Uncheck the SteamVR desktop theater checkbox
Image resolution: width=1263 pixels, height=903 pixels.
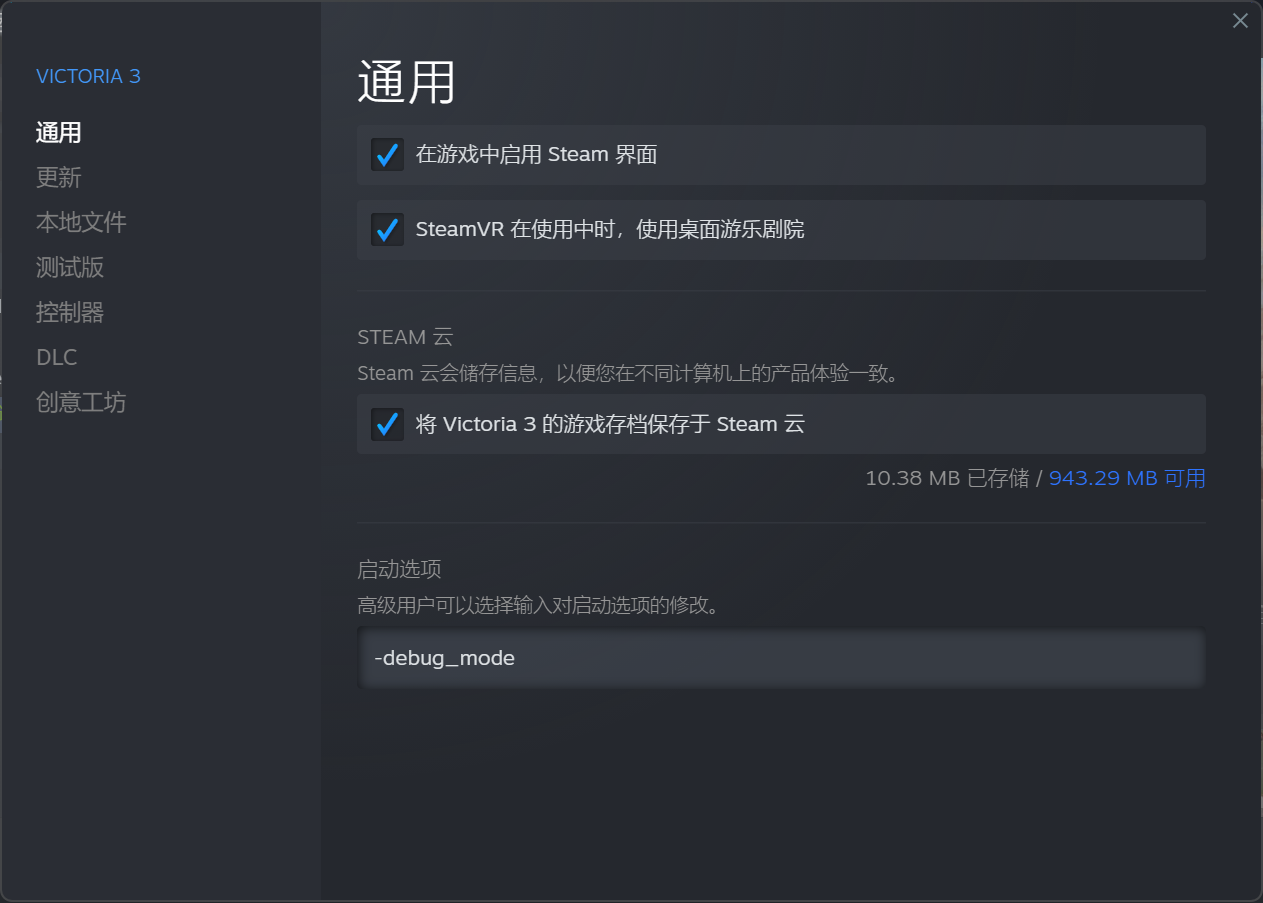pos(387,230)
